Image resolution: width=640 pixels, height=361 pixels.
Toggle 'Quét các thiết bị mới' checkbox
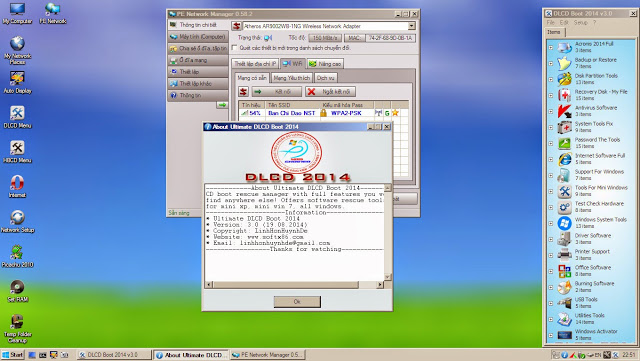234,48
